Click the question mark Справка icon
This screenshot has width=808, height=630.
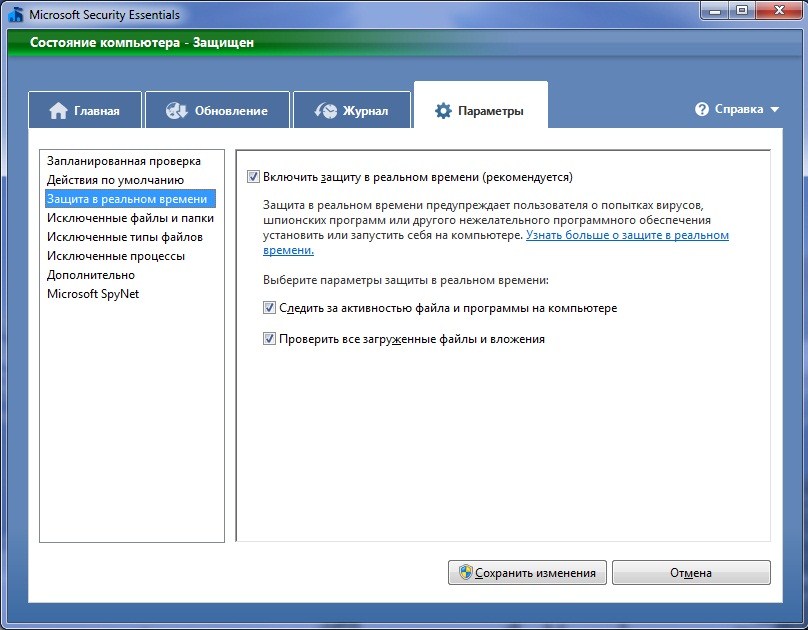702,109
